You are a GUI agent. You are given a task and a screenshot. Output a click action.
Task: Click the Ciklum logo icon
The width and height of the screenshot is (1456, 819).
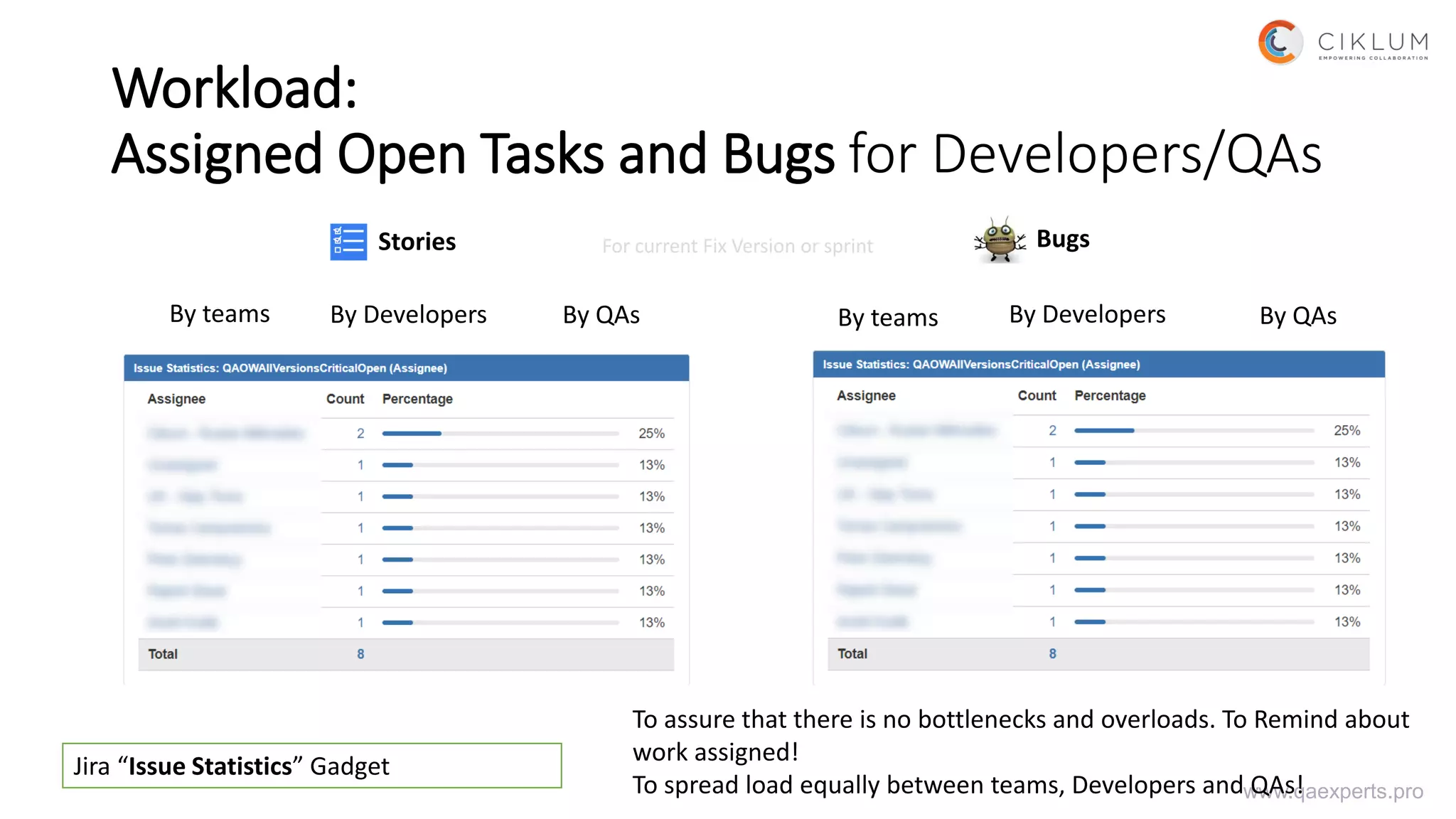click(1280, 43)
